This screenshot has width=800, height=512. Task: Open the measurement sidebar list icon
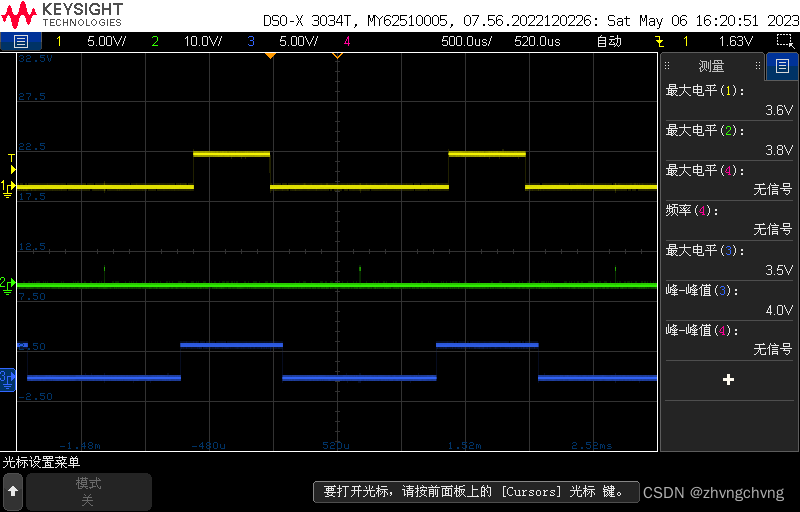coord(782,66)
